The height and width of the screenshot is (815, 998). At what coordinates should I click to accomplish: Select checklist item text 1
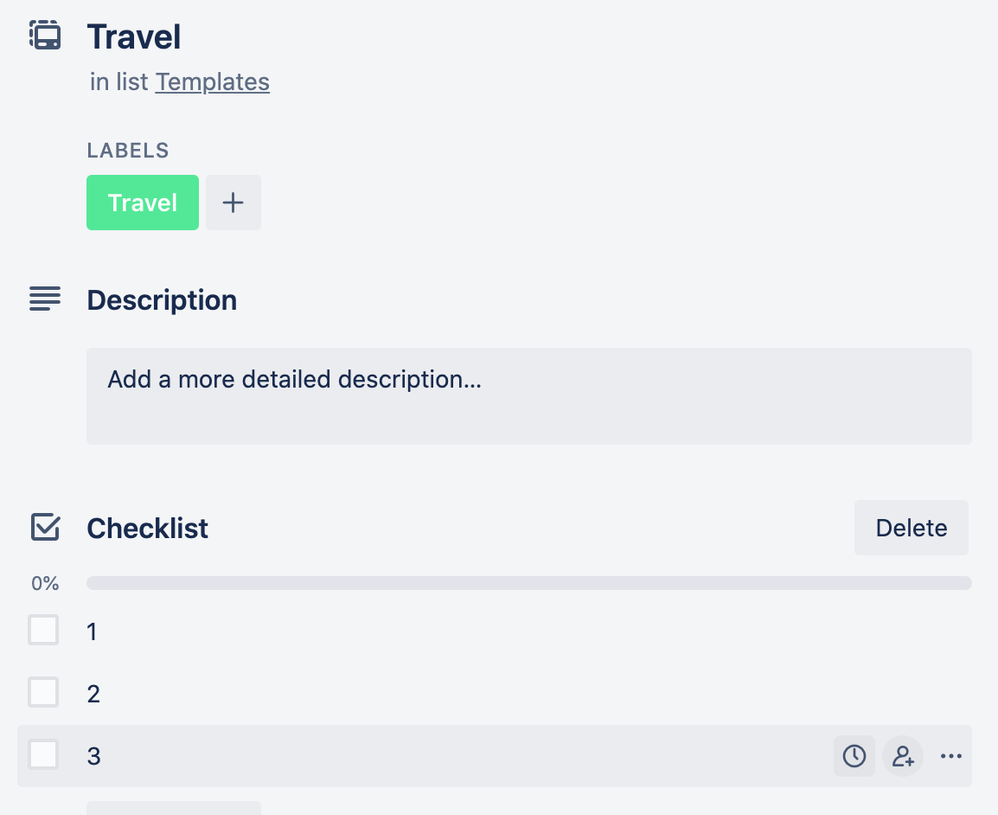click(x=92, y=632)
